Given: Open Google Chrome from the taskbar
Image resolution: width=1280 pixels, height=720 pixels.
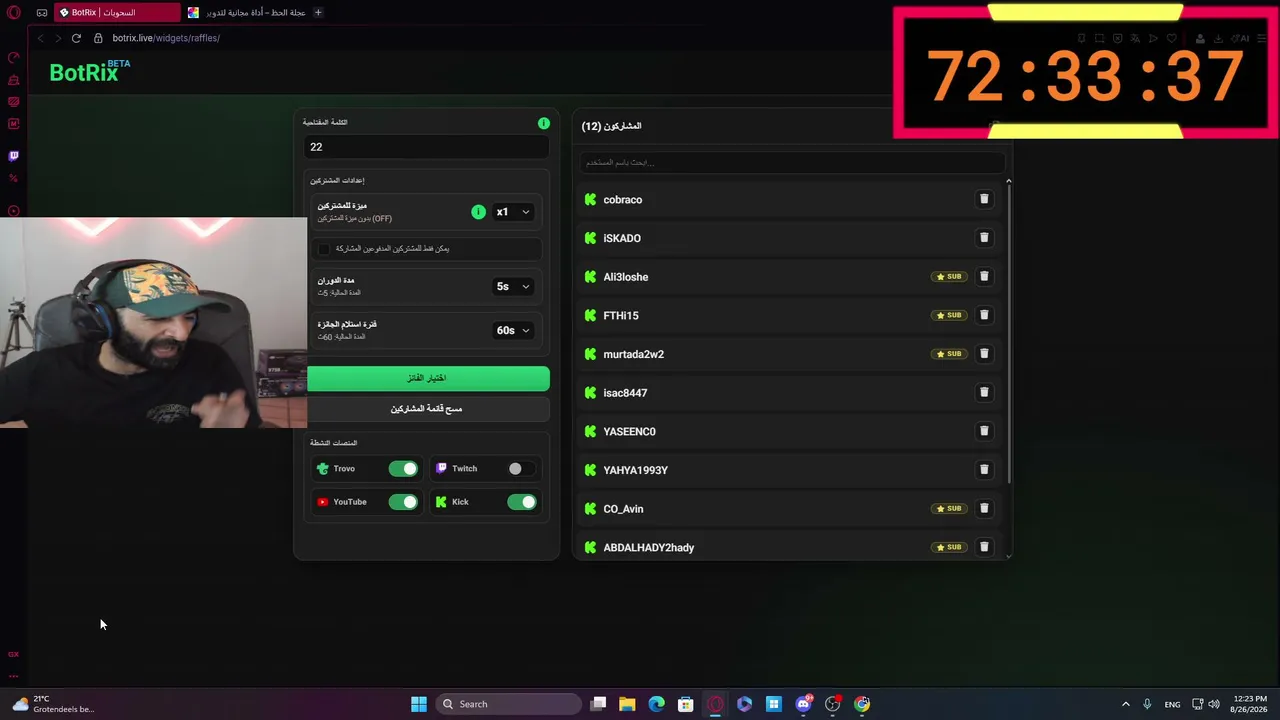Looking at the screenshot, I should click(x=862, y=704).
